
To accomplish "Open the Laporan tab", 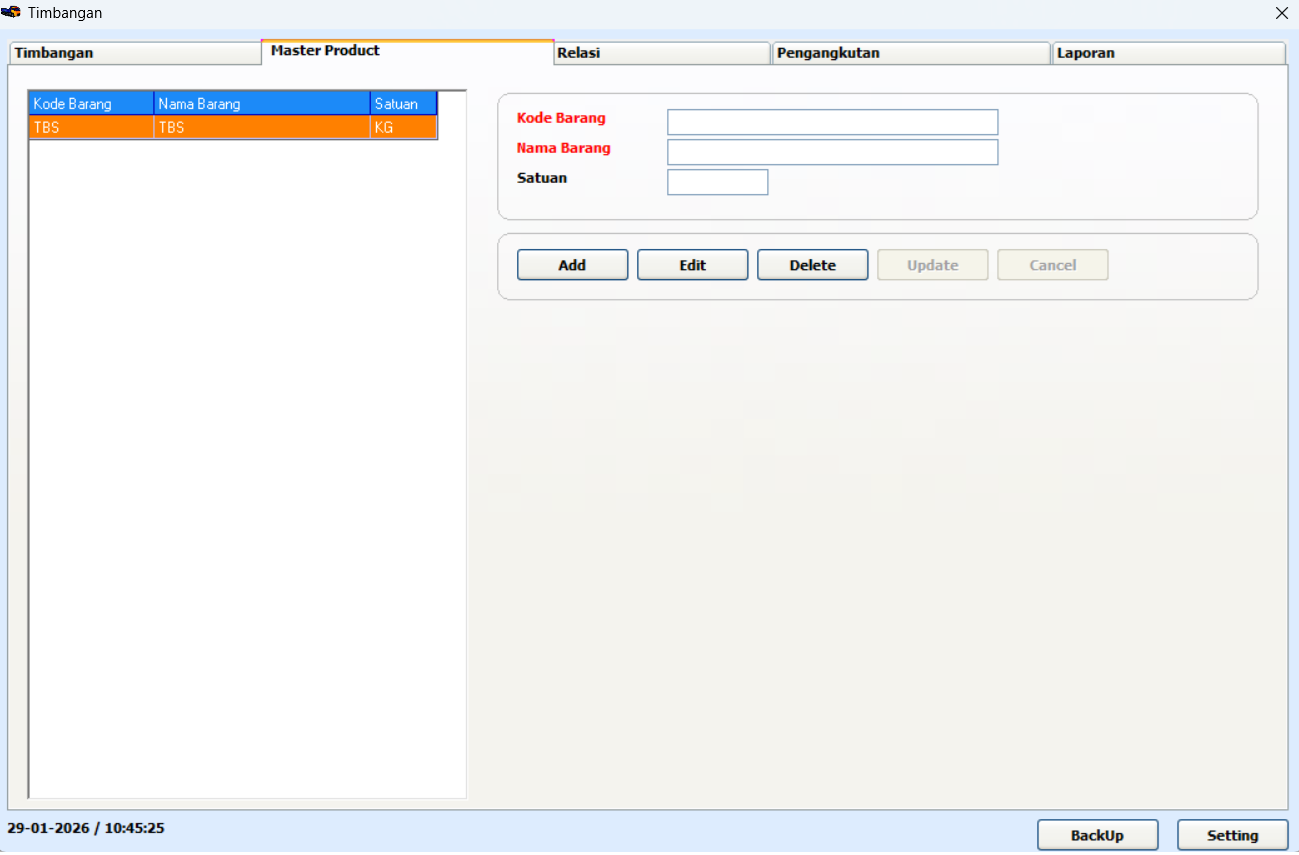I will coord(1167,53).
